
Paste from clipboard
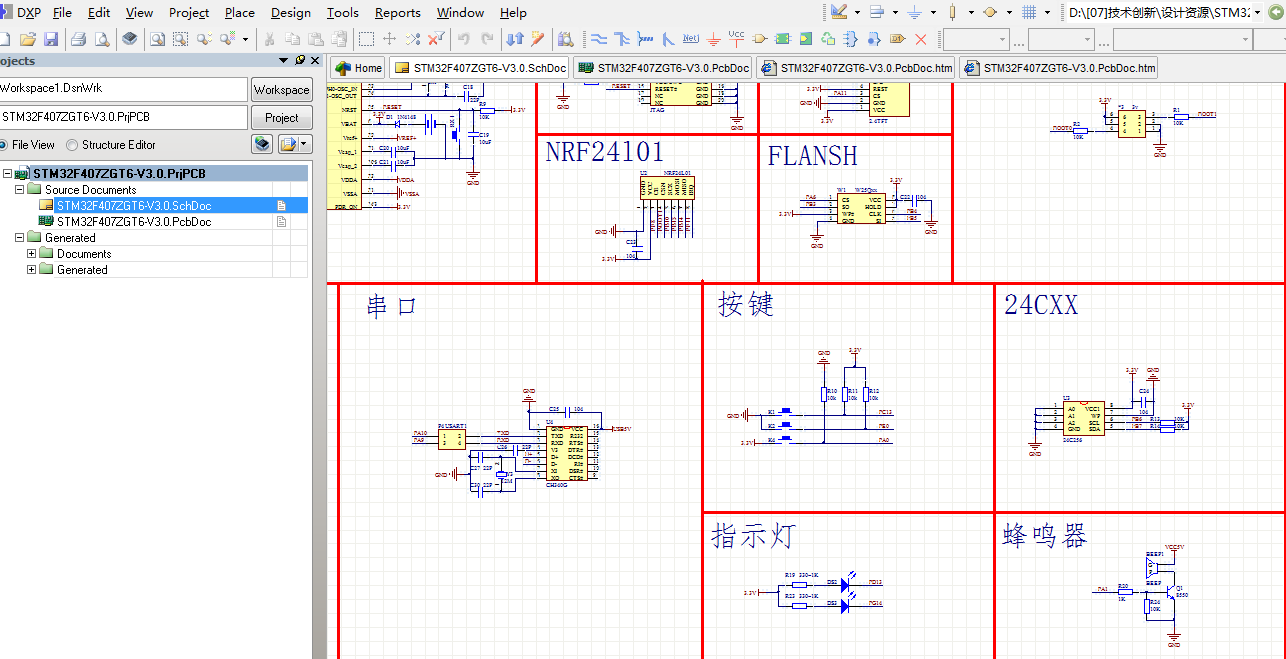pos(315,39)
